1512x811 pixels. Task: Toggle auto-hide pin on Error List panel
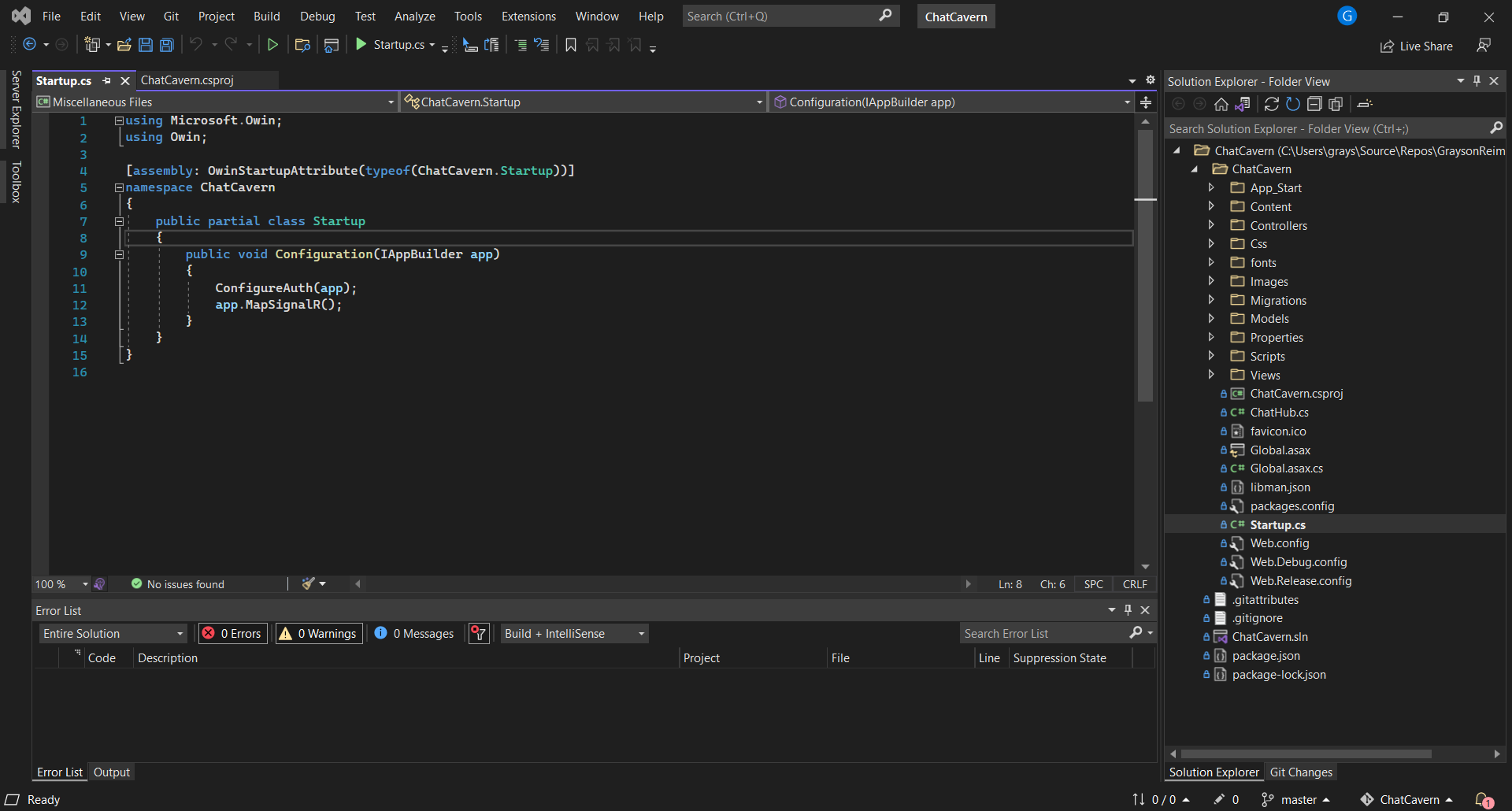point(1128,610)
